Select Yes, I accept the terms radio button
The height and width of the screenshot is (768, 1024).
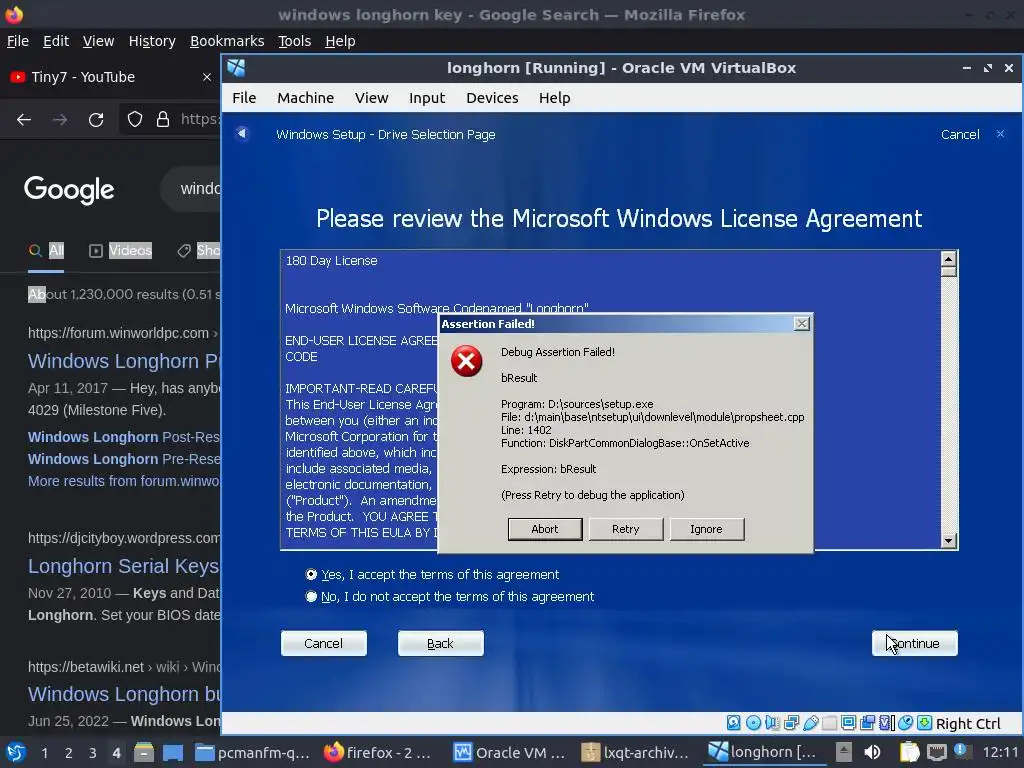pyautogui.click(x=311, y=575)
